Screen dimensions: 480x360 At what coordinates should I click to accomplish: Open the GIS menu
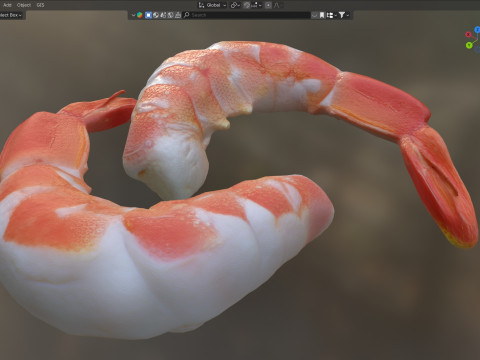click(40, 5)
